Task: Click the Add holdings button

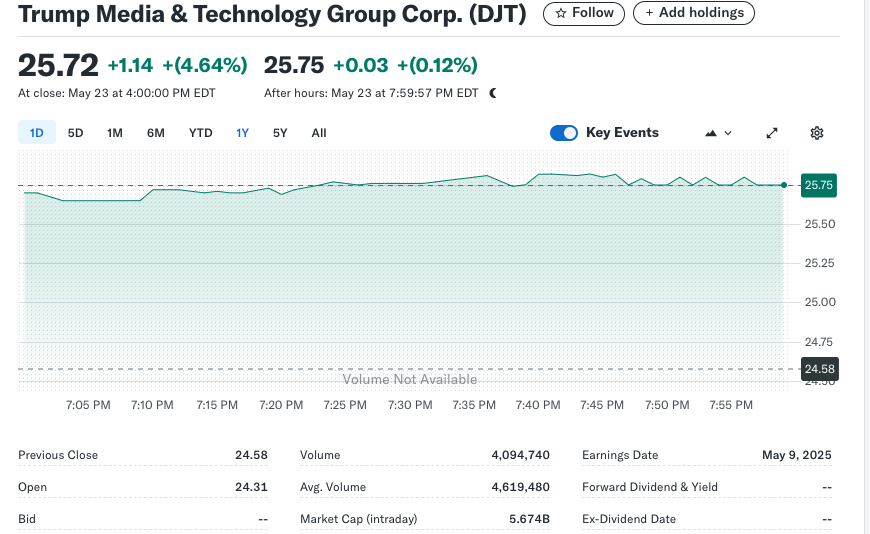Action: pos(694,13)
